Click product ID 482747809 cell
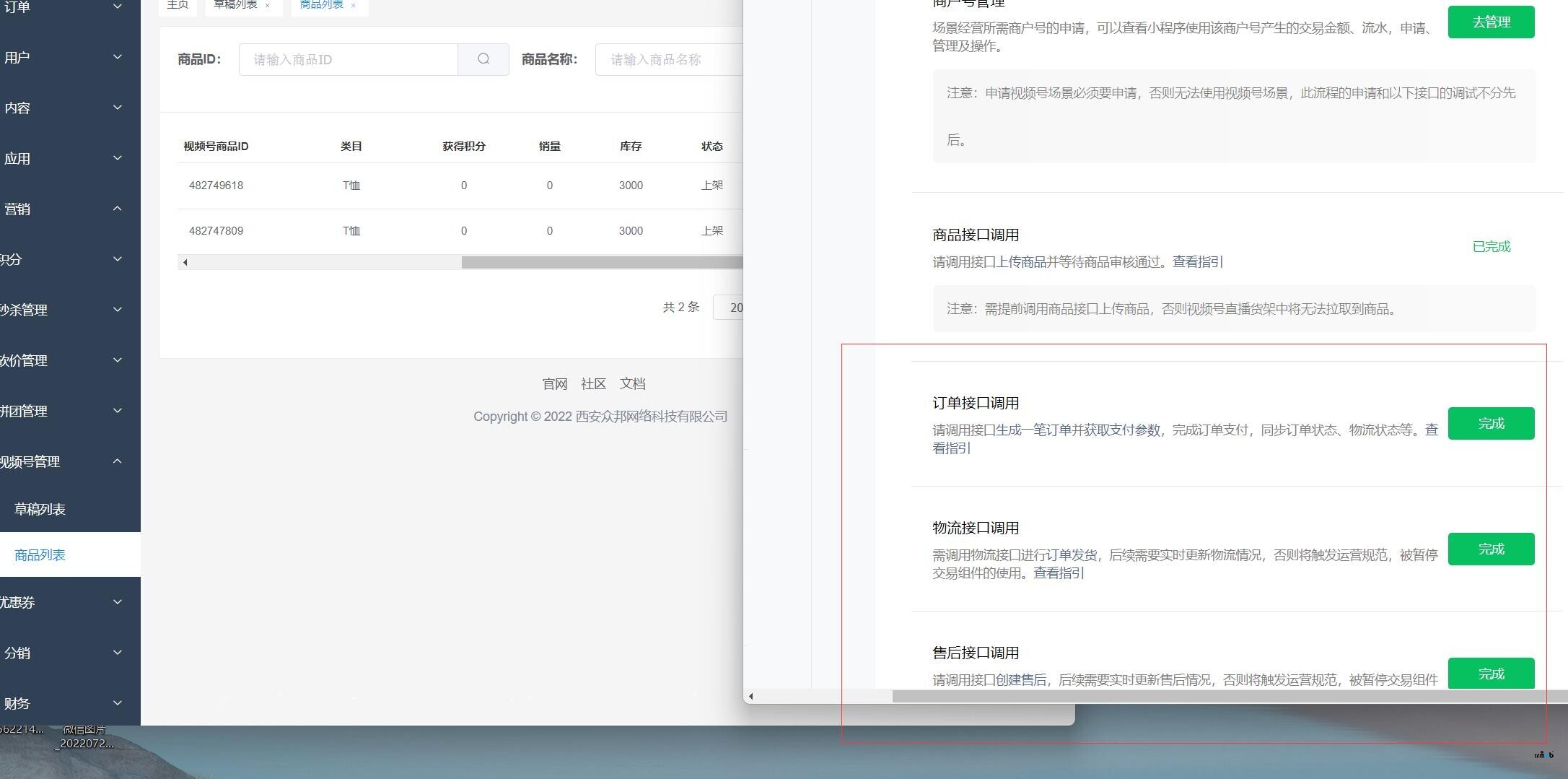The width and height of the screenshot is (1568, 779). pyautogui.click(x=216, y=231)
